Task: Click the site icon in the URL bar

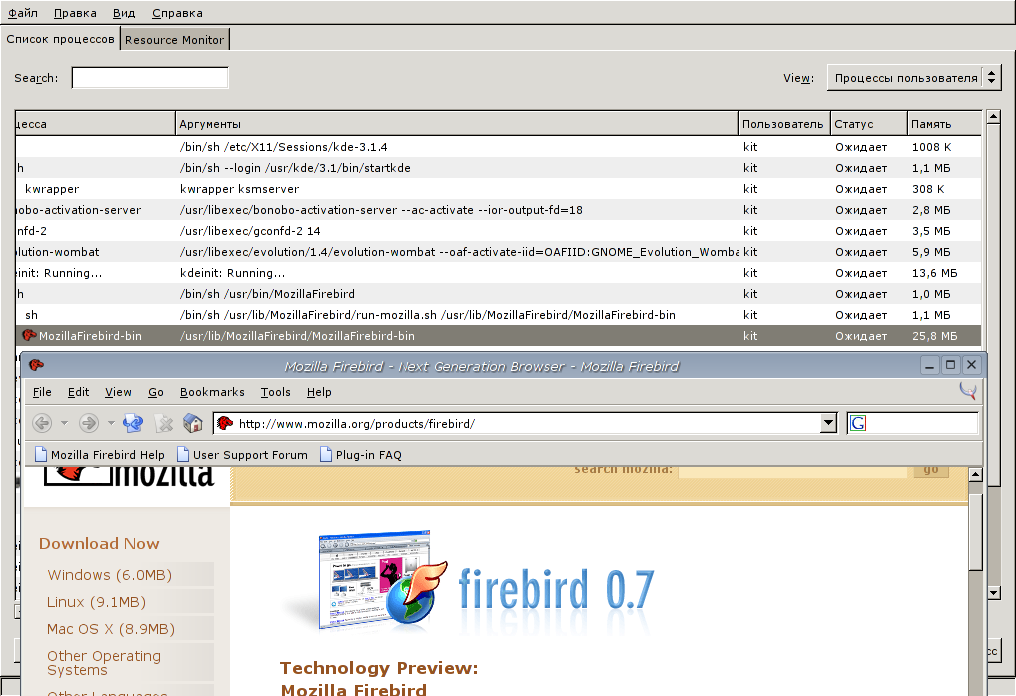Action: [225, 423]
